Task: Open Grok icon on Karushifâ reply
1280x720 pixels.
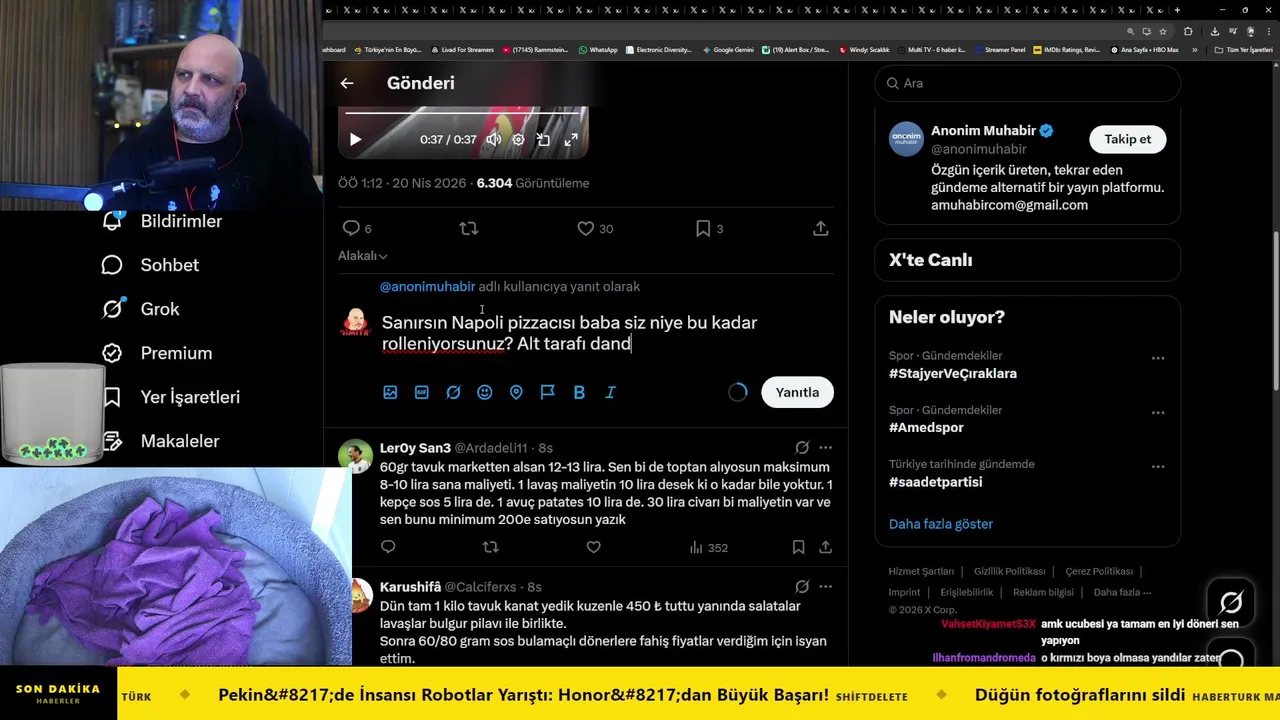Action: (x=802, y=587)
